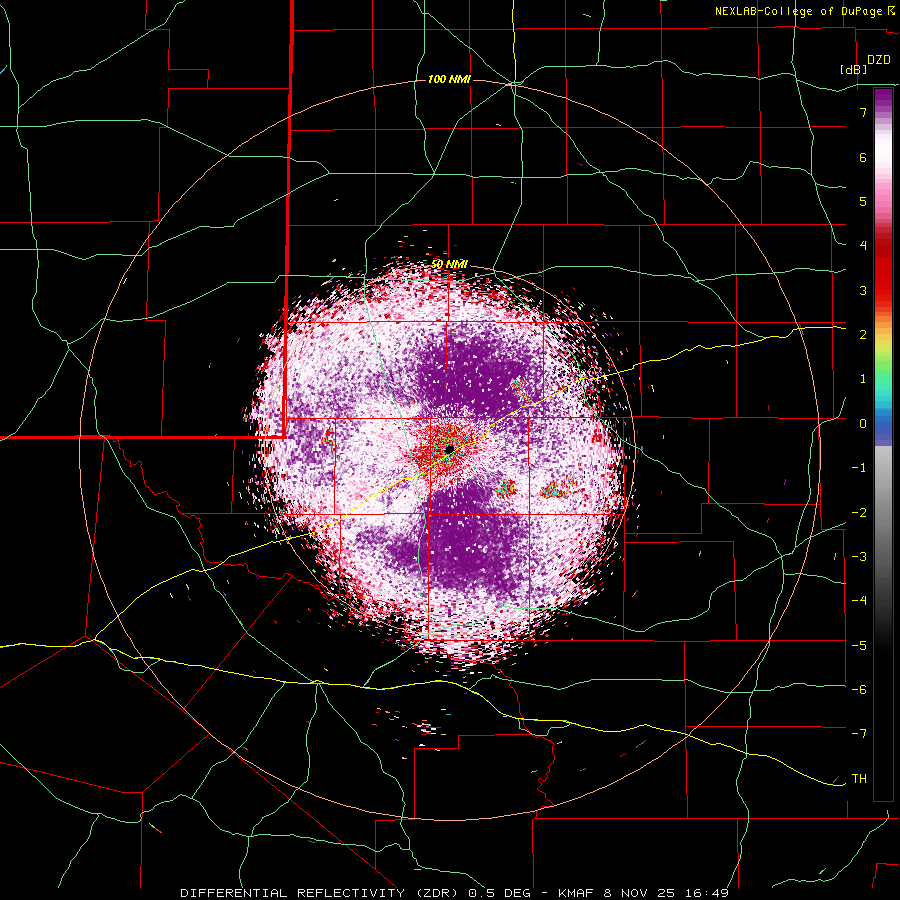Viewport: 900px width, 900px height.
Task: Click the -5 value on the color scale
Action: (x=859, y=646)
